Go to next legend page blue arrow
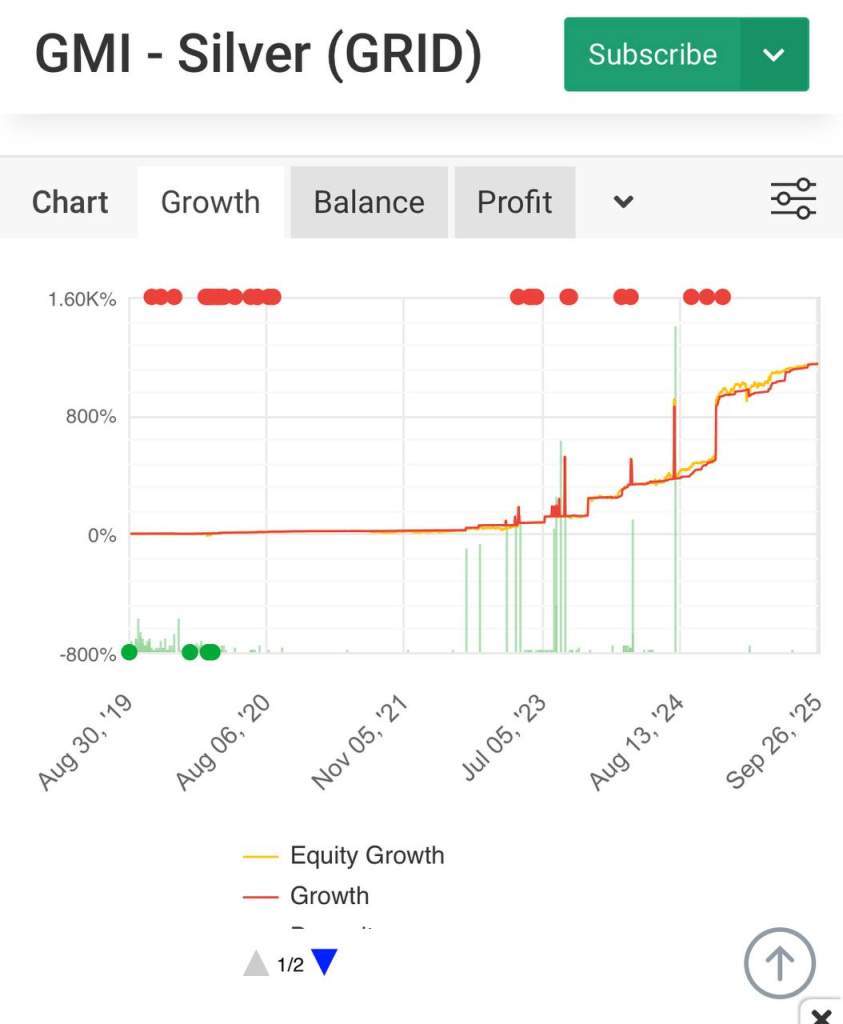 click(x=325, y=963)
